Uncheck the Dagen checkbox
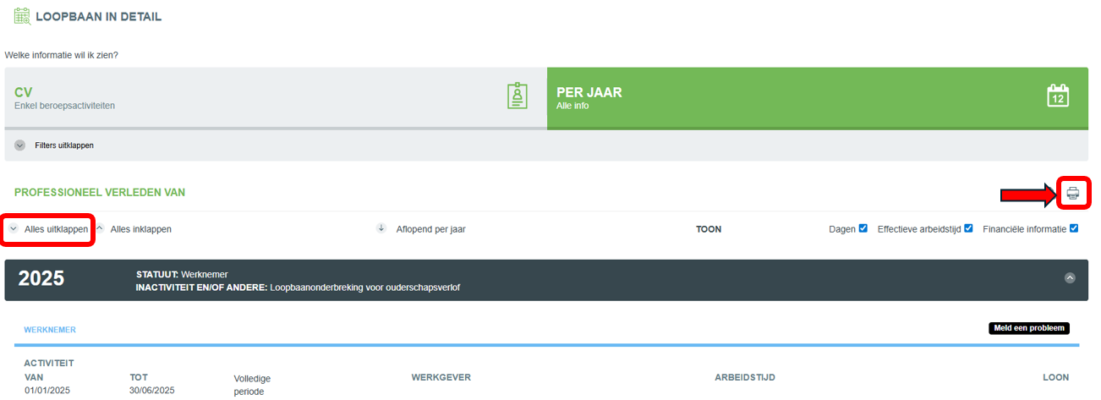 click(863, 229)
